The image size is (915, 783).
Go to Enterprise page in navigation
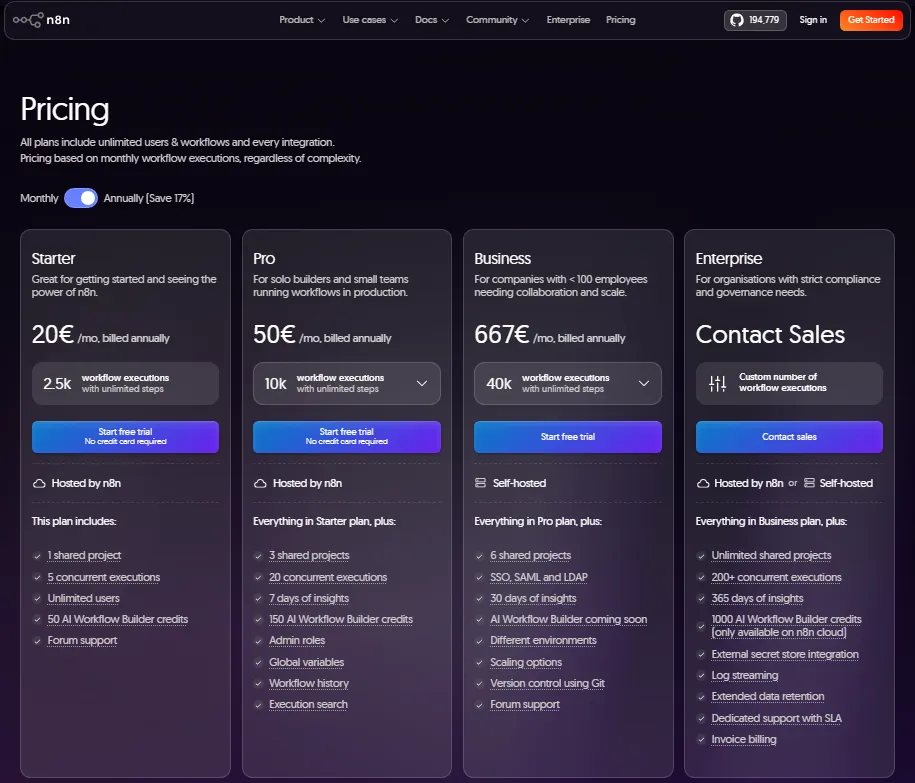click(x=568, y=20)
